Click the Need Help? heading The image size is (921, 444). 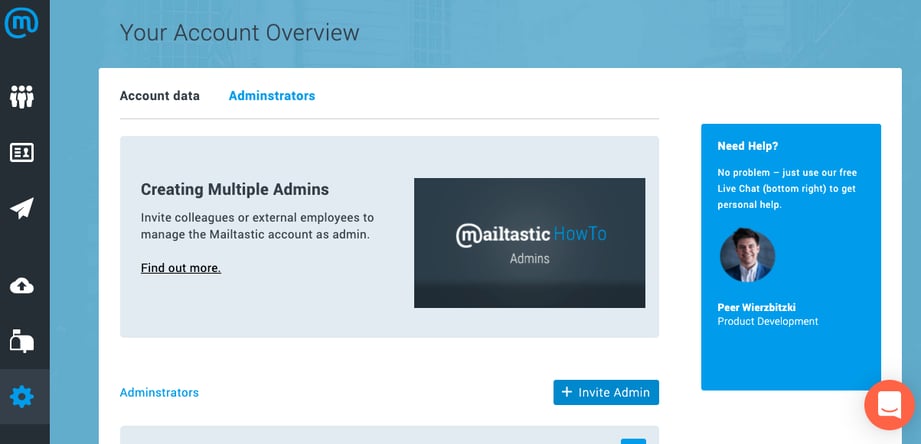[x=747, y=146]
